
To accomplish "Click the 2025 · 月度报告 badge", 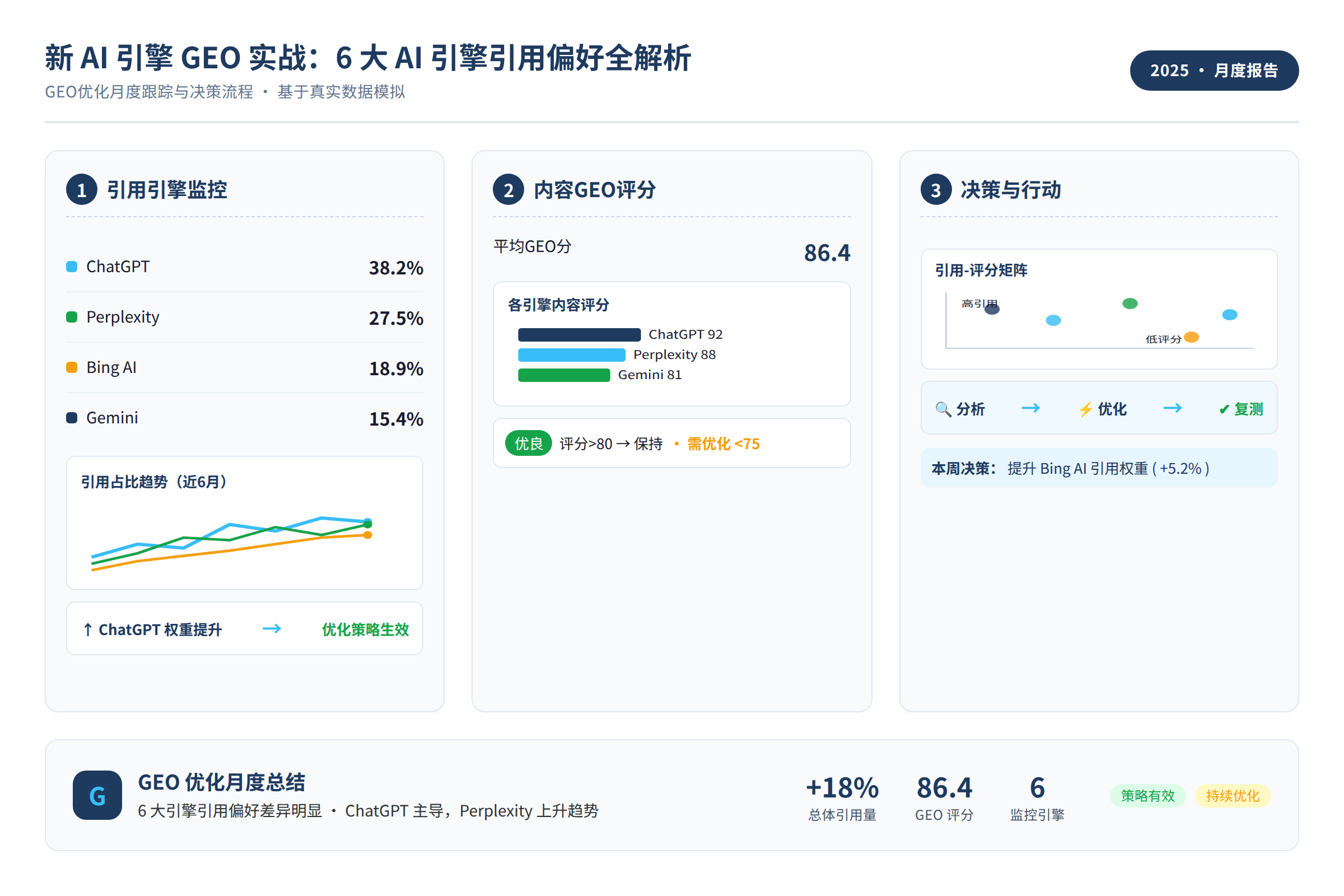I will (1214, 71).
